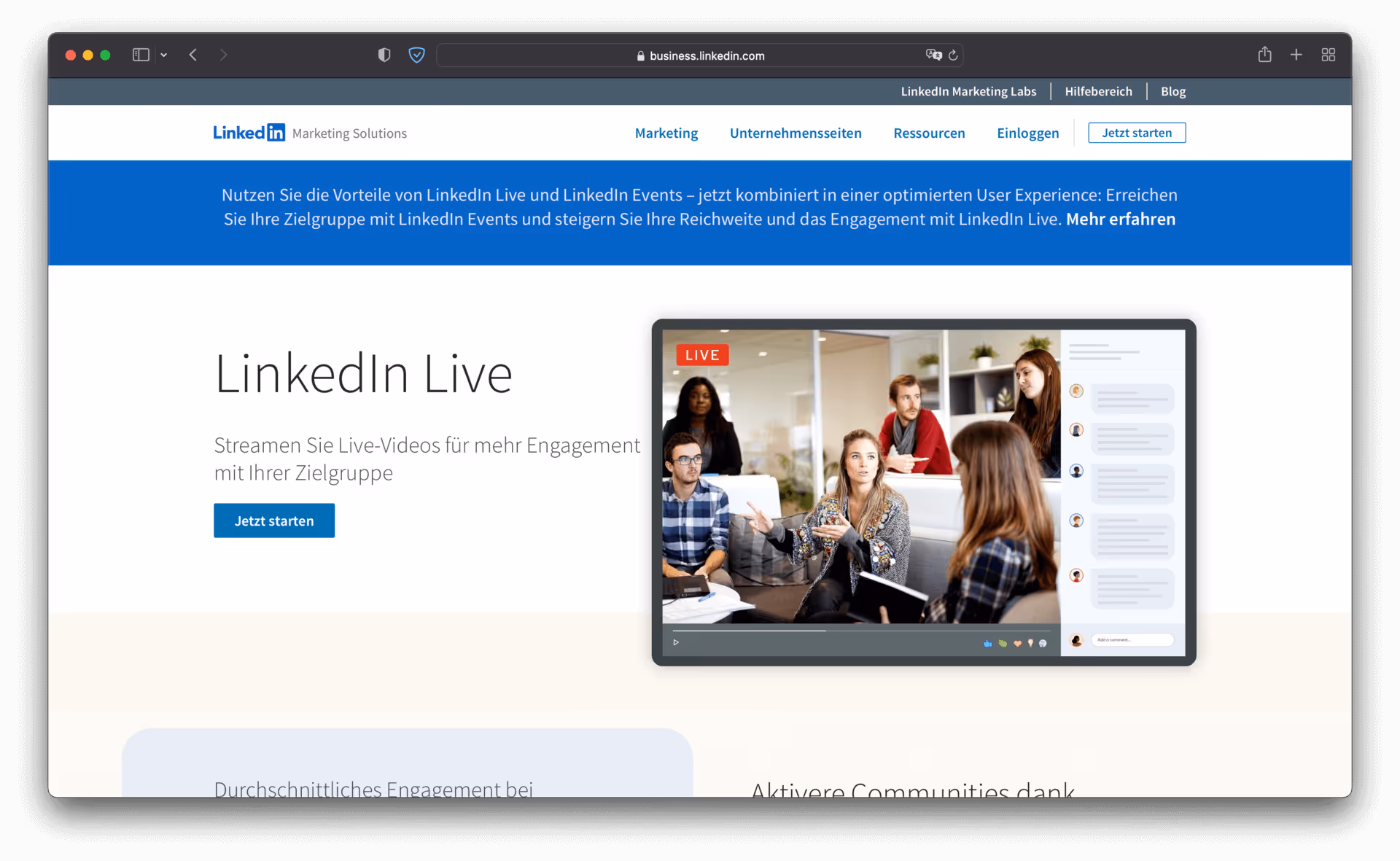
Task: Open the Share icon in the toolbar
Action: [1264, 54]
